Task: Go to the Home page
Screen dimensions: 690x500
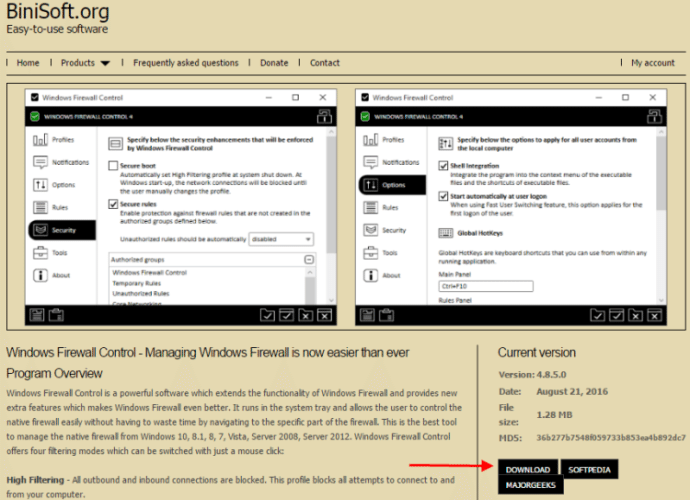Action: pyautogui.click(x=28, y=63)
